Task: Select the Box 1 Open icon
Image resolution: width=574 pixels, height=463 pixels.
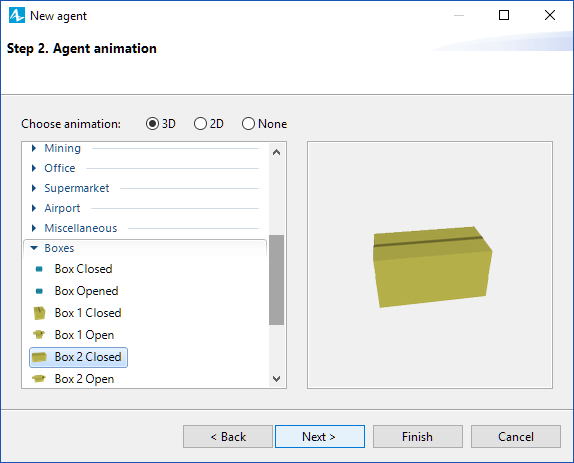Action: point(39,335)
